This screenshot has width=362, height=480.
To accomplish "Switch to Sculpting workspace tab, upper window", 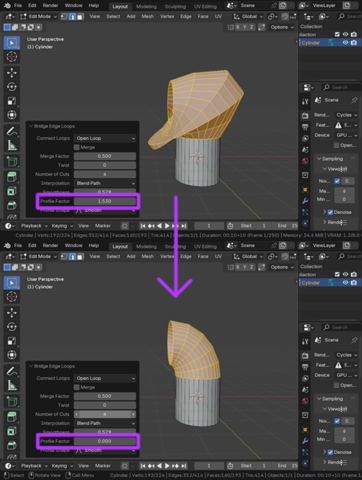I will pyautogui.click(x=175, y=6).
